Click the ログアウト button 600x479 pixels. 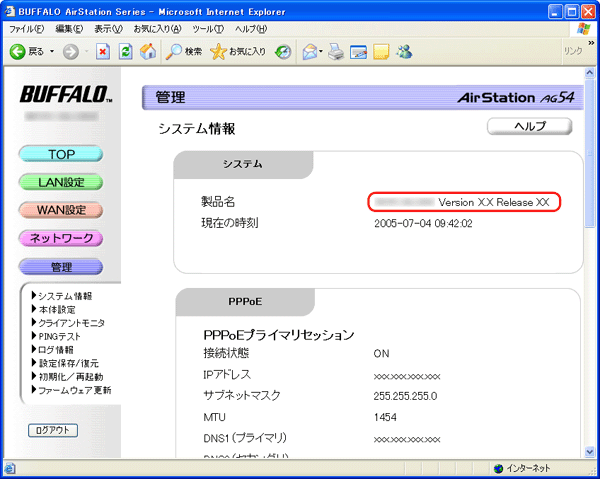point(53,430)
